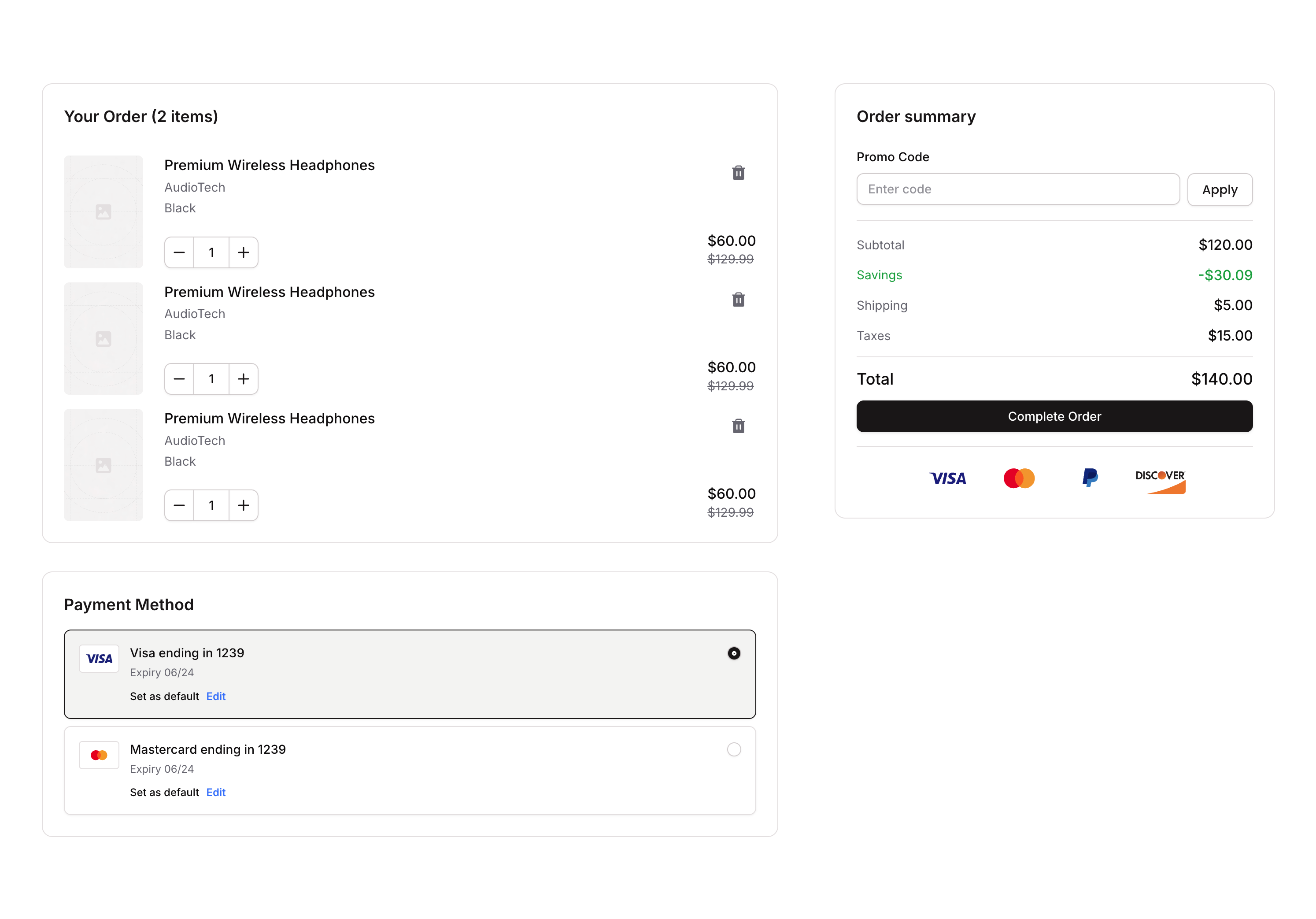Viewport: 1316px width, 919px height.
Task: Click the trash icon on the third item
Action: click(738, 426)
